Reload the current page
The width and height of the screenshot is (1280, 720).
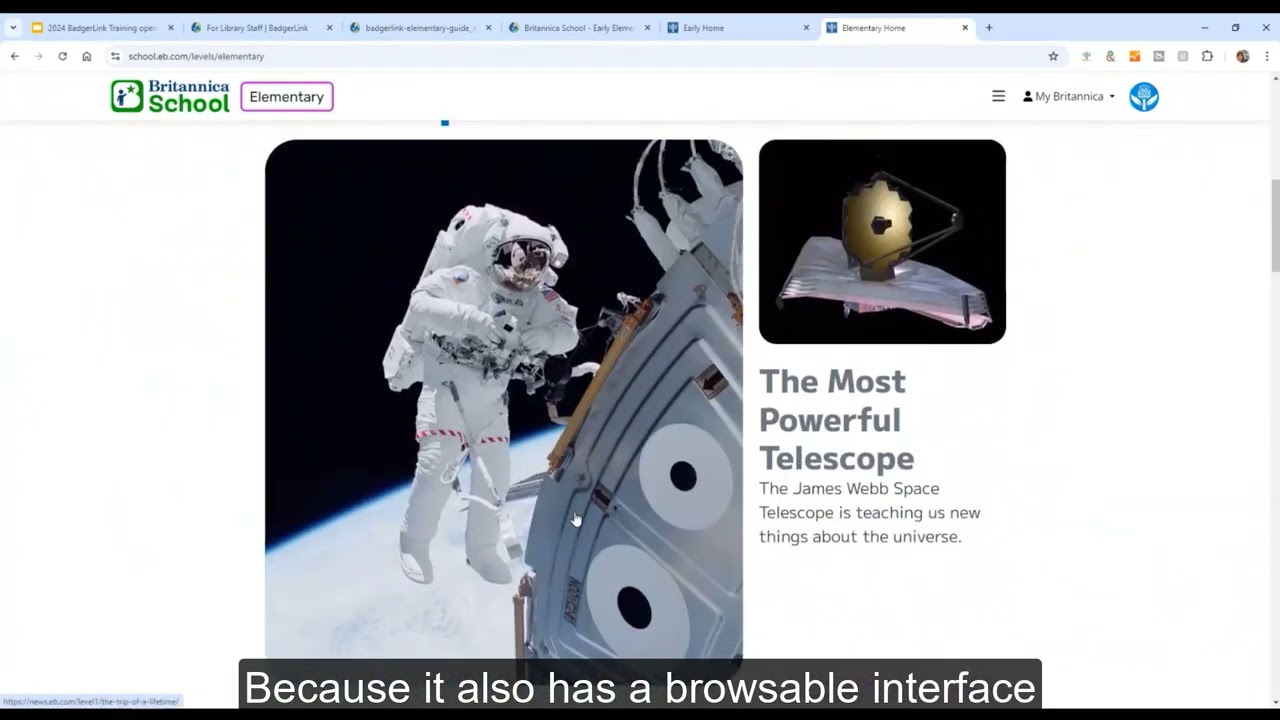coord(62,56)
